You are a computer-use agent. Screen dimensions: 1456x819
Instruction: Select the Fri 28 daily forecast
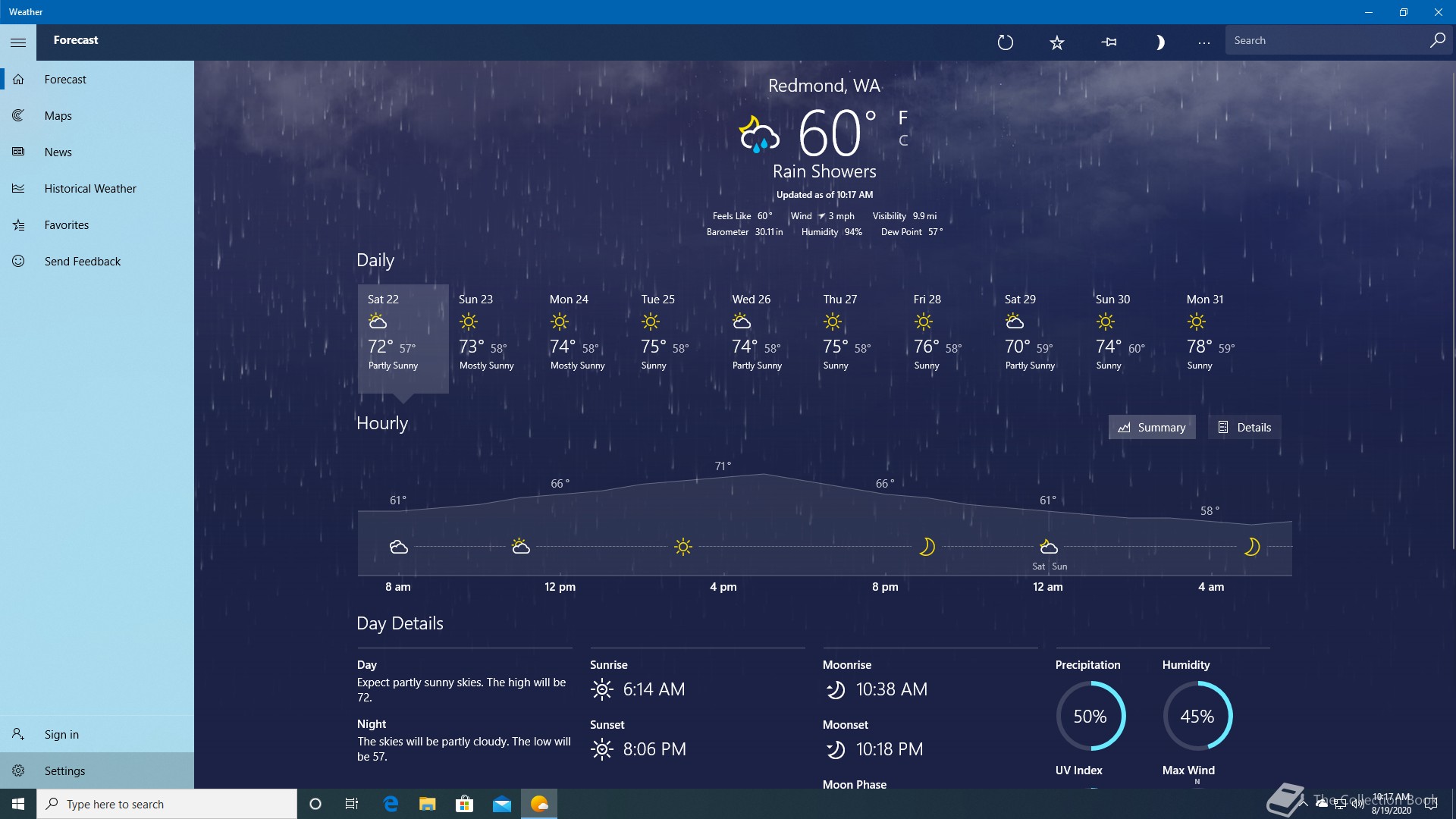pyautogui.click(x=949, y=338)
